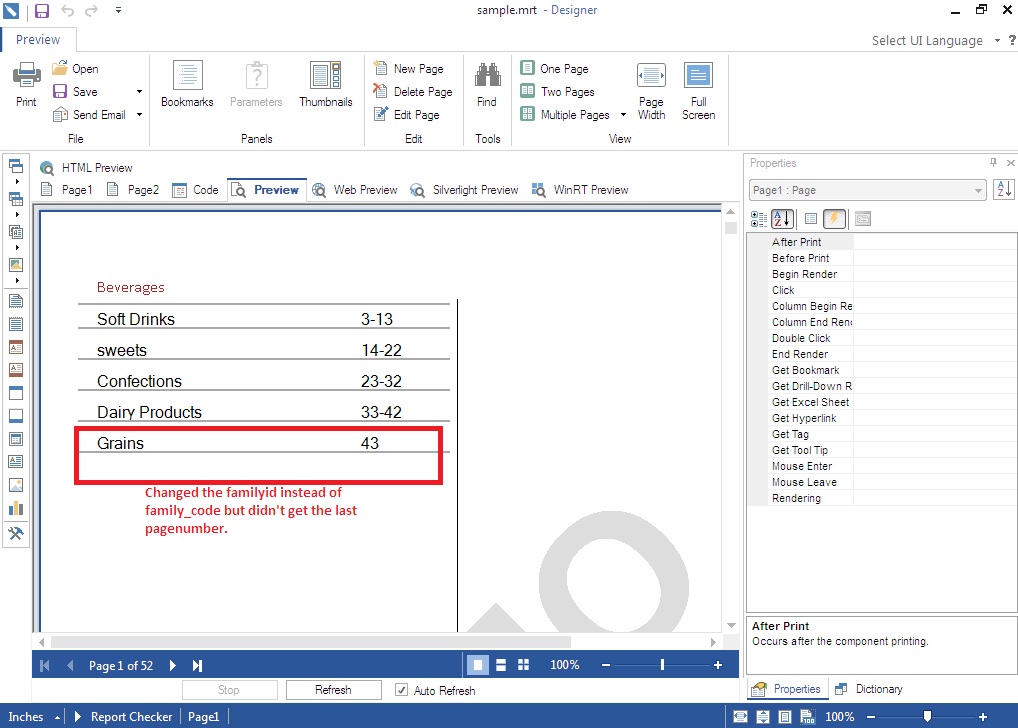The image size is (1018, 728).
Task: Switch to the Page2 tab
Action: click(133, 190)
